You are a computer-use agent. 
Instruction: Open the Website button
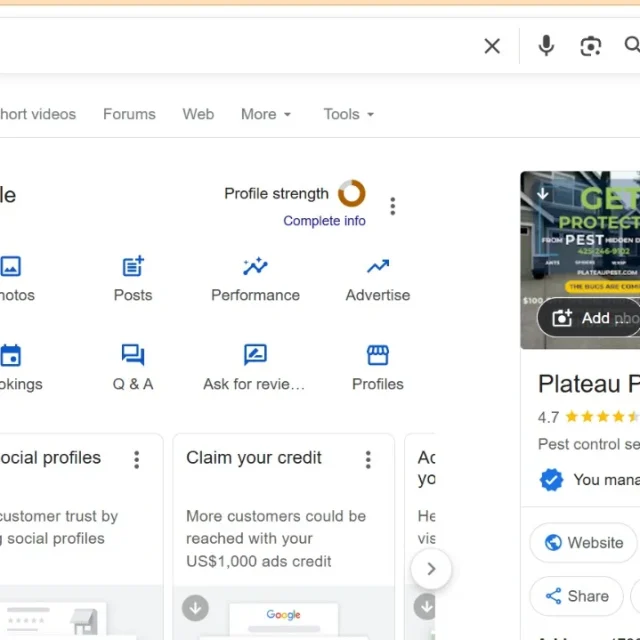click(x=583, y=543)
